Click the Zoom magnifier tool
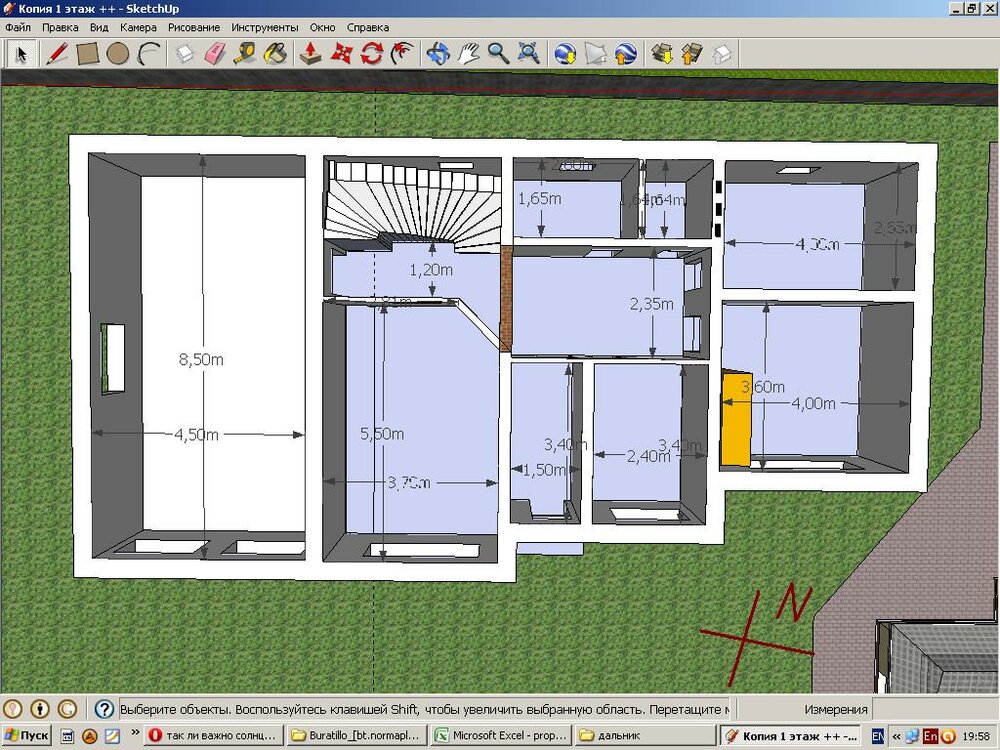The height and width of the screenshot is (750, 1000). [x=498, y=53]
